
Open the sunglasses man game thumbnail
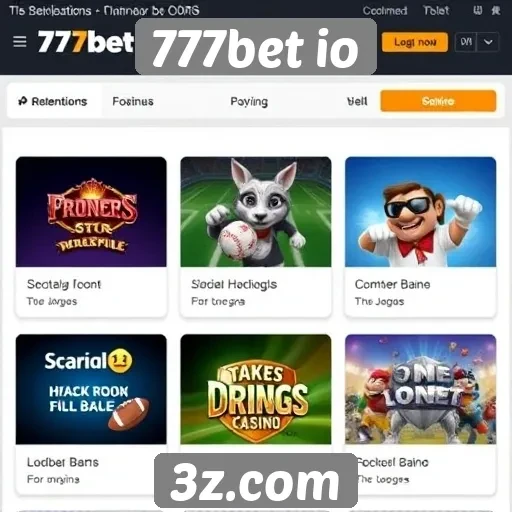point(420,212)
